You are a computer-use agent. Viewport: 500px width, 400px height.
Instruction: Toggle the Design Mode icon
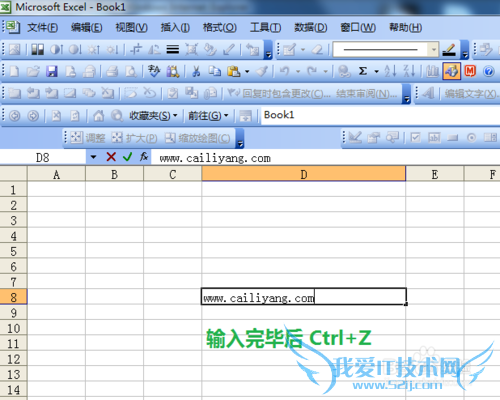(x=355, y=138)
